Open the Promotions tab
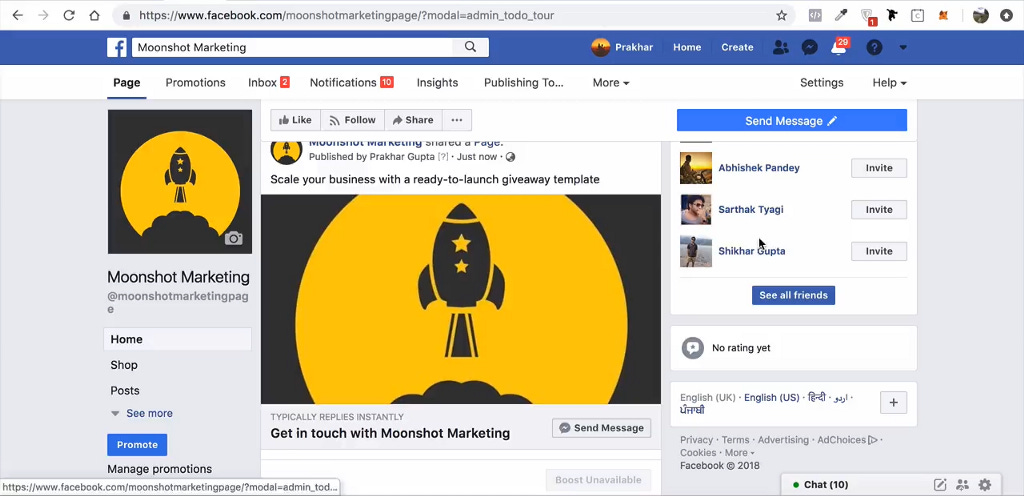This screenshot has height=496, width=1024. [x=195, y=83]
